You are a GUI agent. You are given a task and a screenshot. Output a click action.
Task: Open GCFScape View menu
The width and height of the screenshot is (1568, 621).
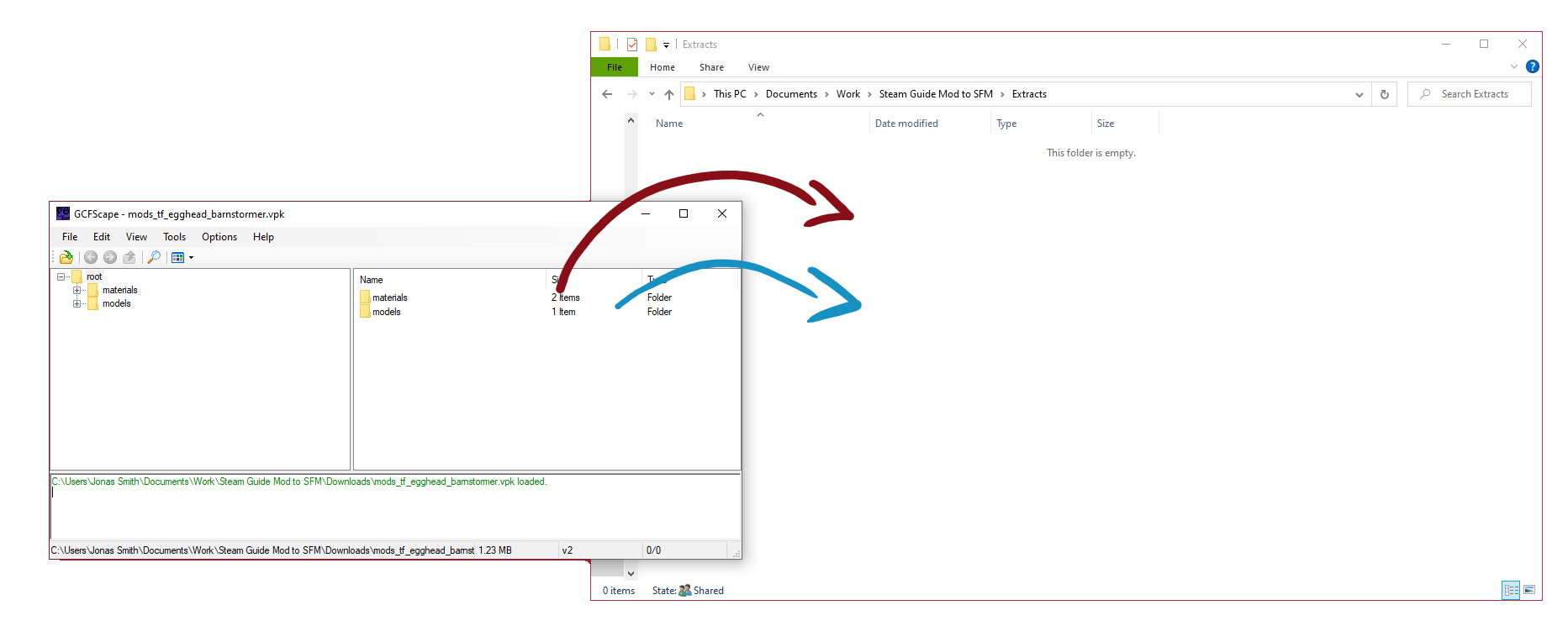click(136, 237)
